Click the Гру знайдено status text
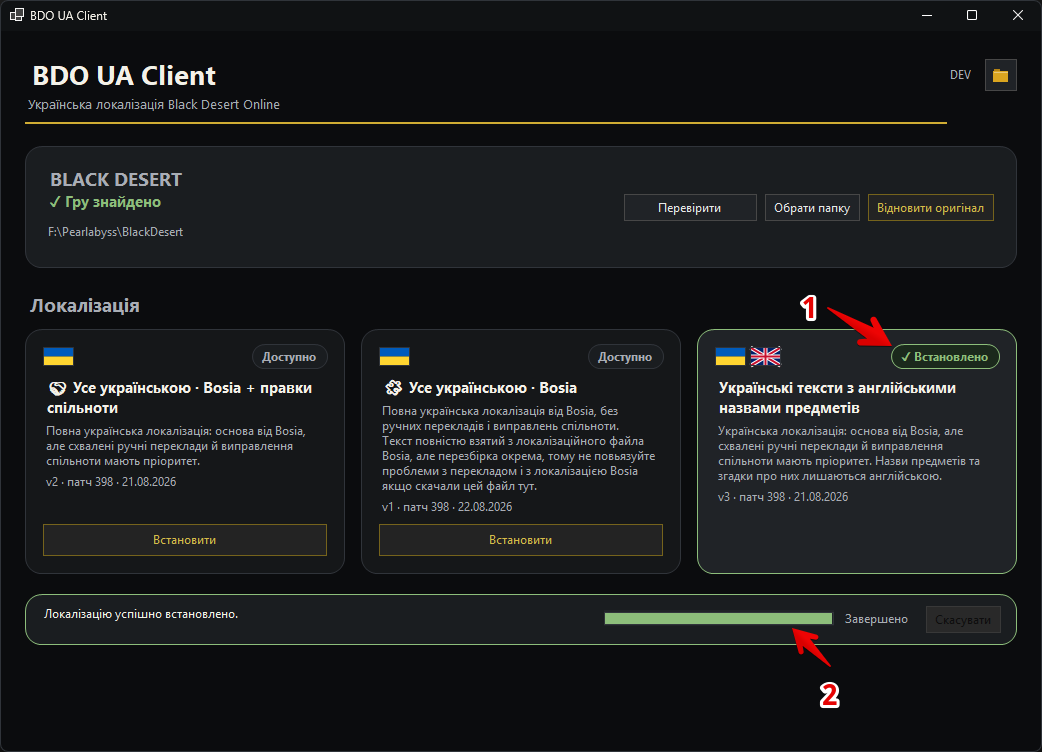 tap(105, 202)
